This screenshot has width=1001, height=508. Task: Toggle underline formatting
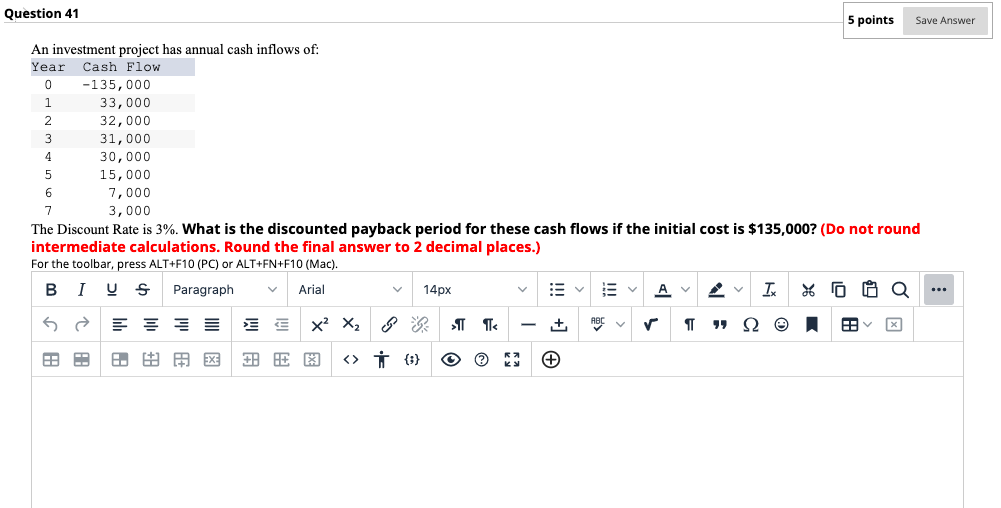(112, 290)
